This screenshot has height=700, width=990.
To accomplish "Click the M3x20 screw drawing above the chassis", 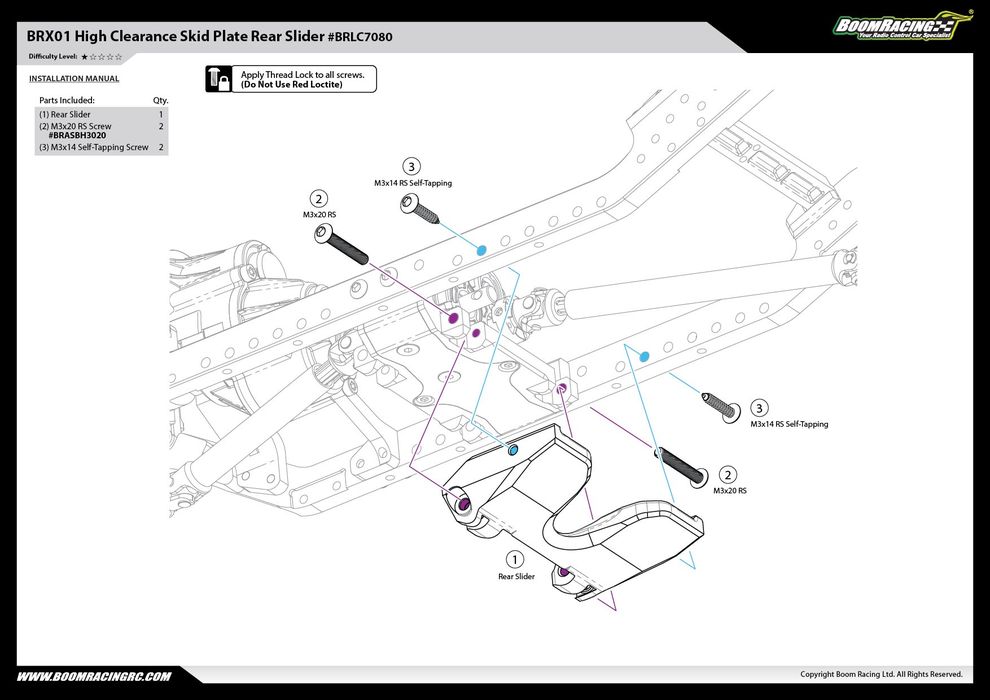I will click(x=341, y=246).
